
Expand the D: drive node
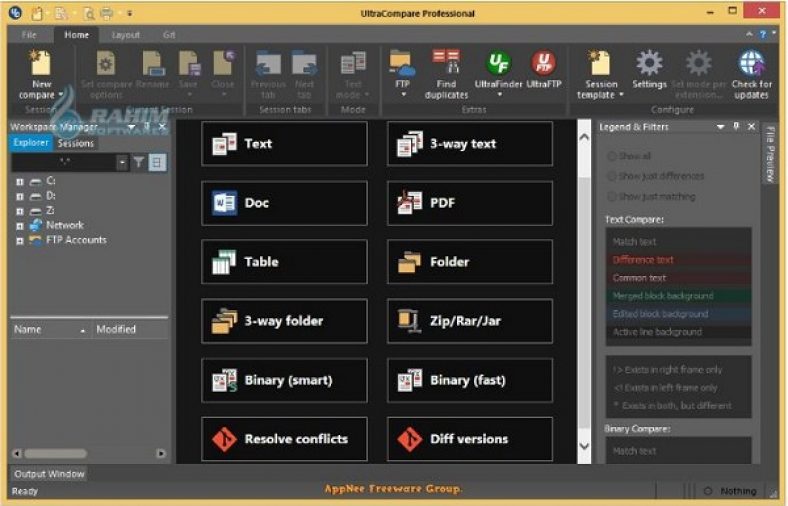20,196
